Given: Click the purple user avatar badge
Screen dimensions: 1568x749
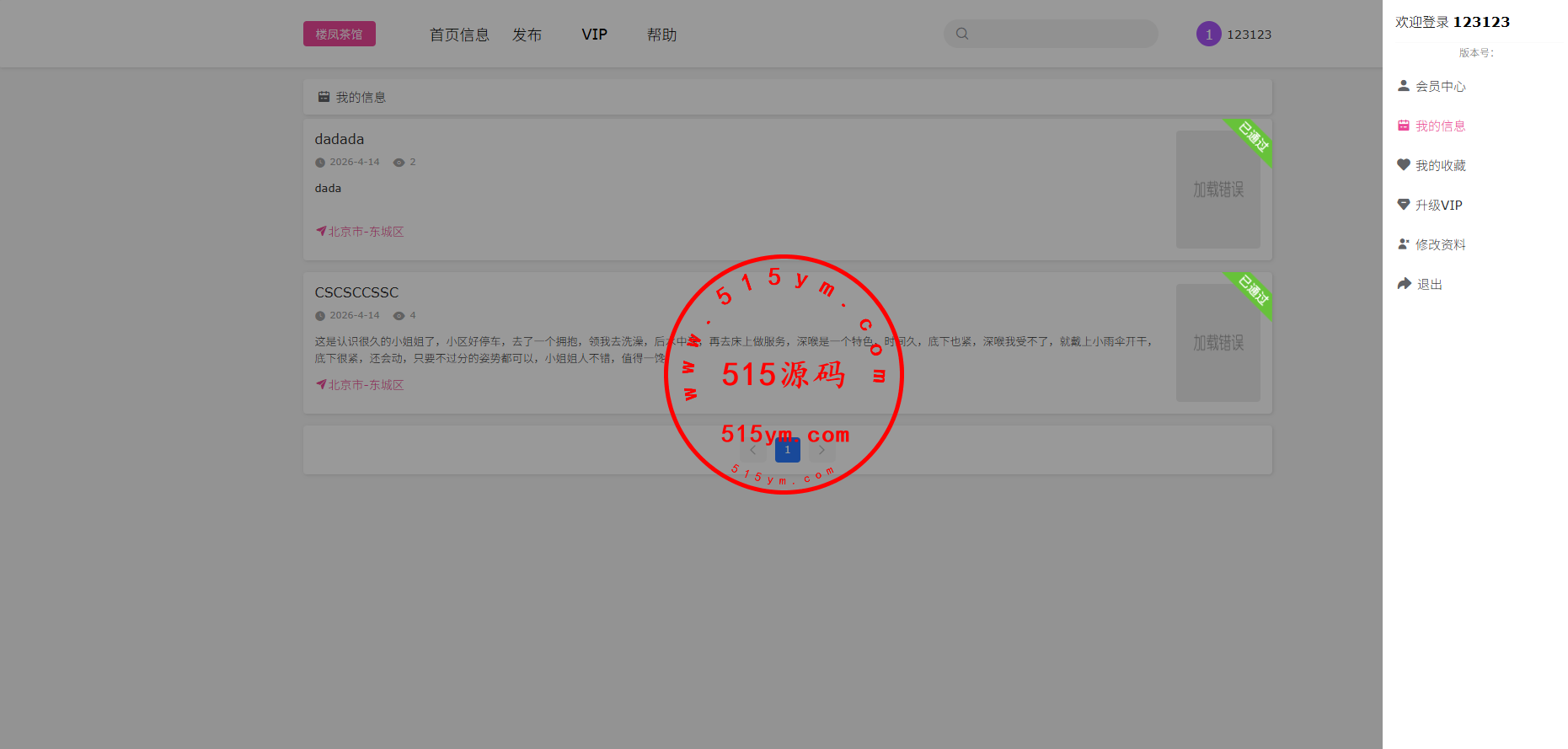Looking at the screenshot, I should 1208,35.
